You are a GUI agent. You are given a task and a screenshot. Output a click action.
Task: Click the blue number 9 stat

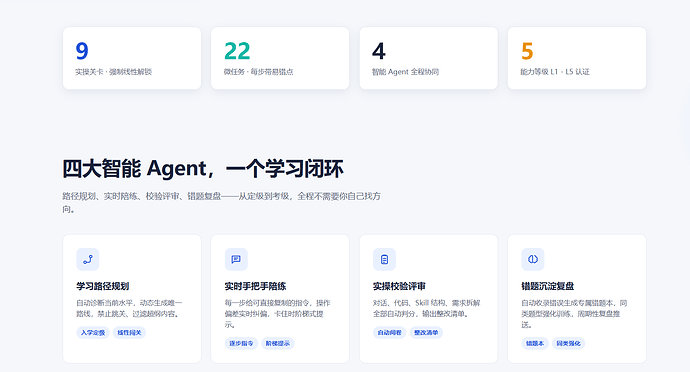82,51
